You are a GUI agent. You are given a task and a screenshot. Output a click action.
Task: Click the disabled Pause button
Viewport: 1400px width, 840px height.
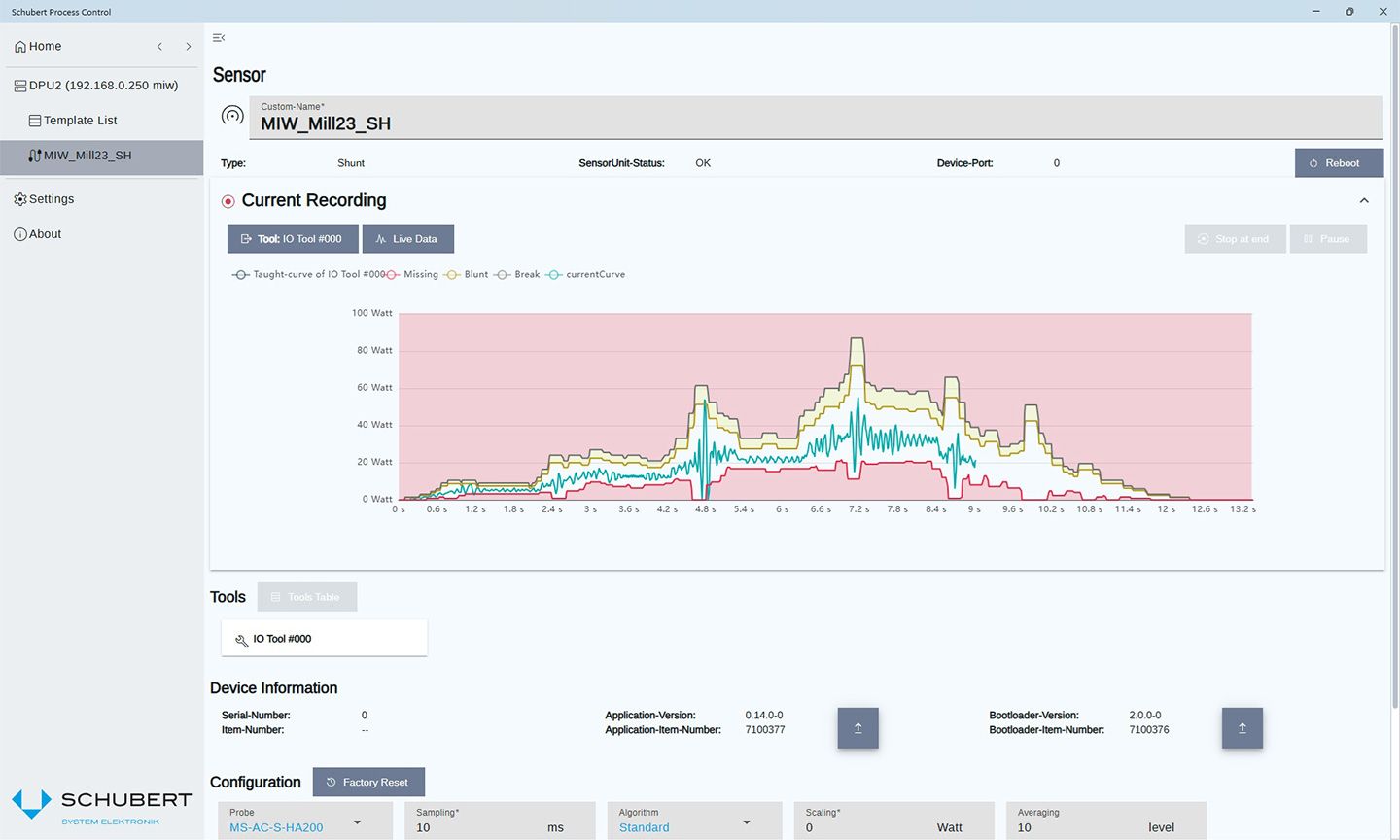pos(1328,239)
